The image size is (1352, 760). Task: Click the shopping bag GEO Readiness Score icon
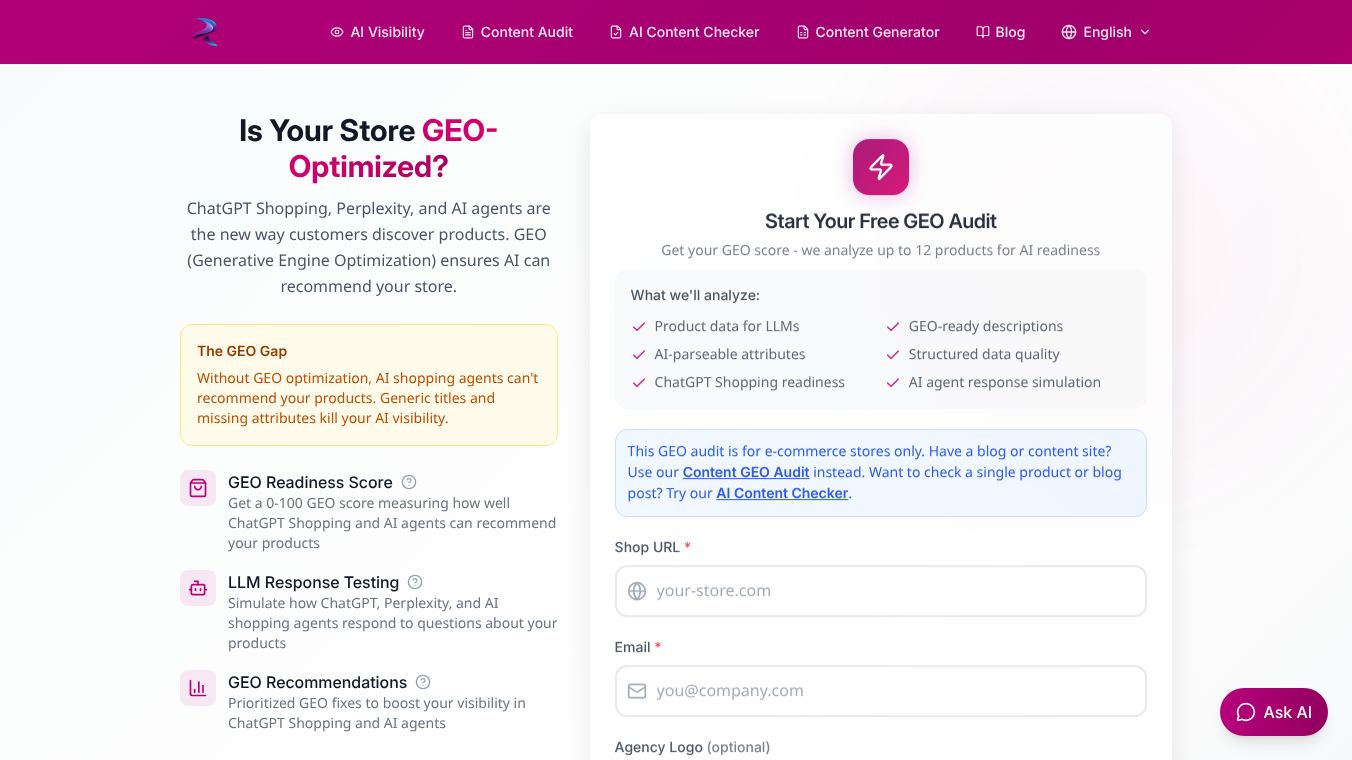198,488
